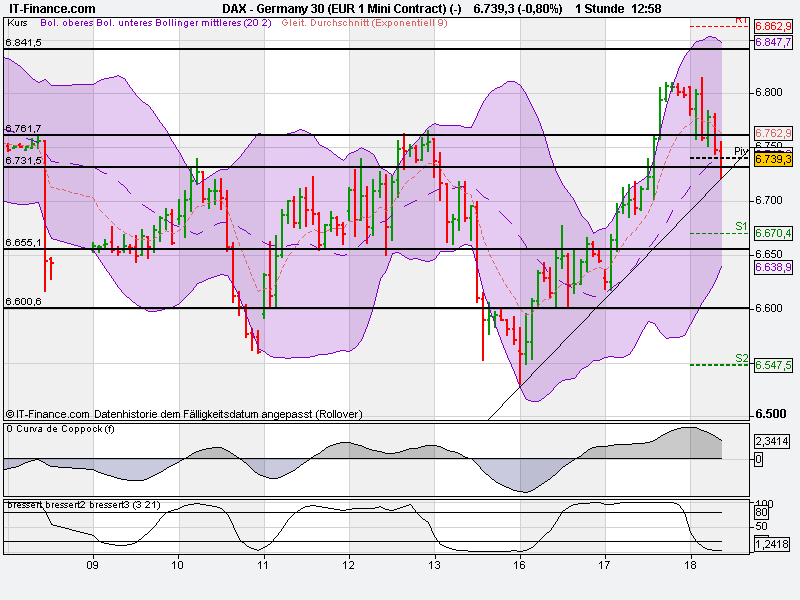Click the 12:58 time in header
The height and width of the screenshot is (600, 800).
[x=646, y=9]
